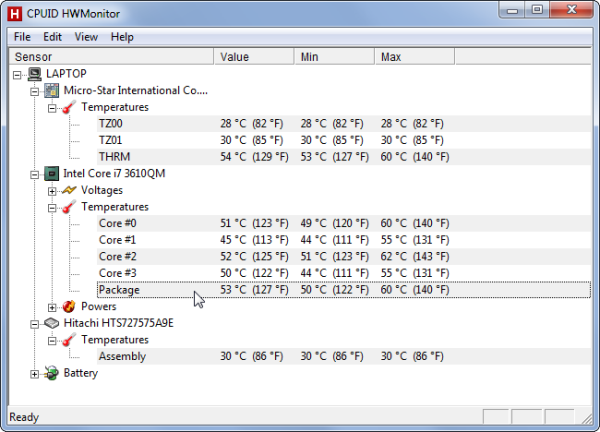The height and width of the screenshot is (432, 600).
Task: Open the File menu
Action: (x=22, y=37)
